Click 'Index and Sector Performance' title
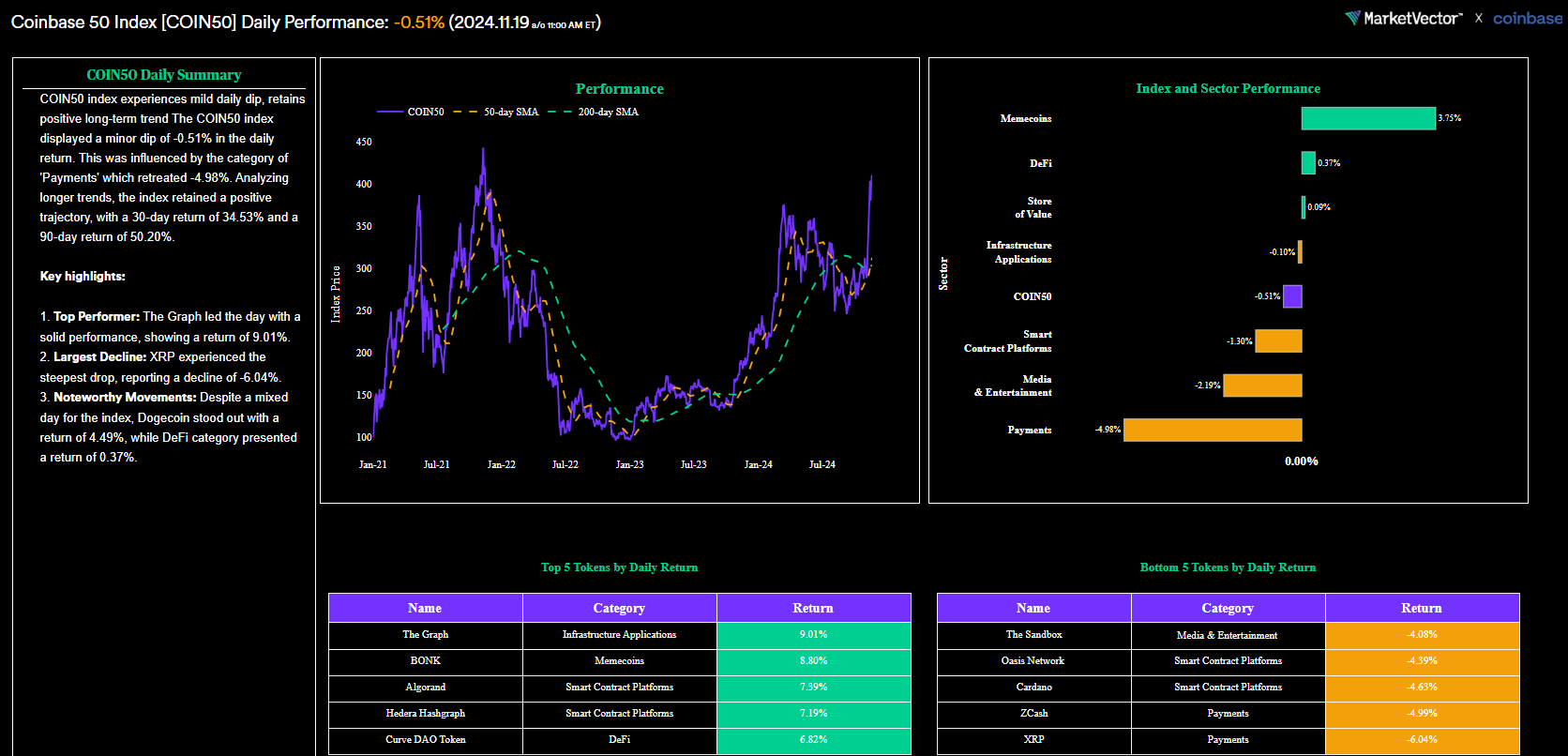1568x756 pixels. (x=1228, y=89)
